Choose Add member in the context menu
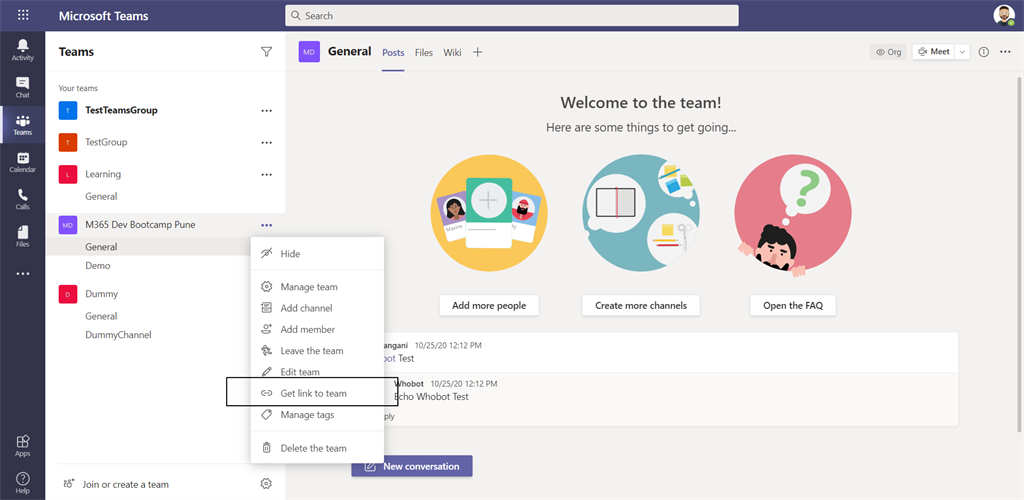 pos(317,330)
